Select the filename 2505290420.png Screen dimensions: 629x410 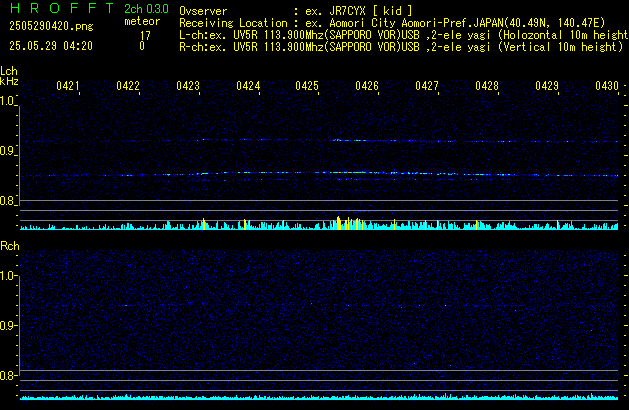(51, 26)
